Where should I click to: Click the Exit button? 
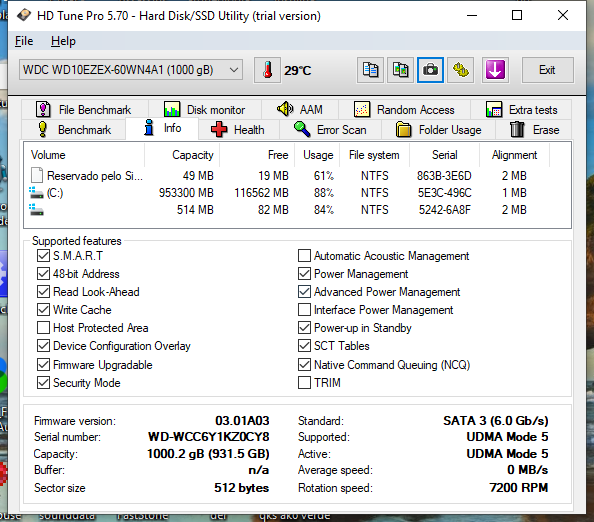coord(547,70)
